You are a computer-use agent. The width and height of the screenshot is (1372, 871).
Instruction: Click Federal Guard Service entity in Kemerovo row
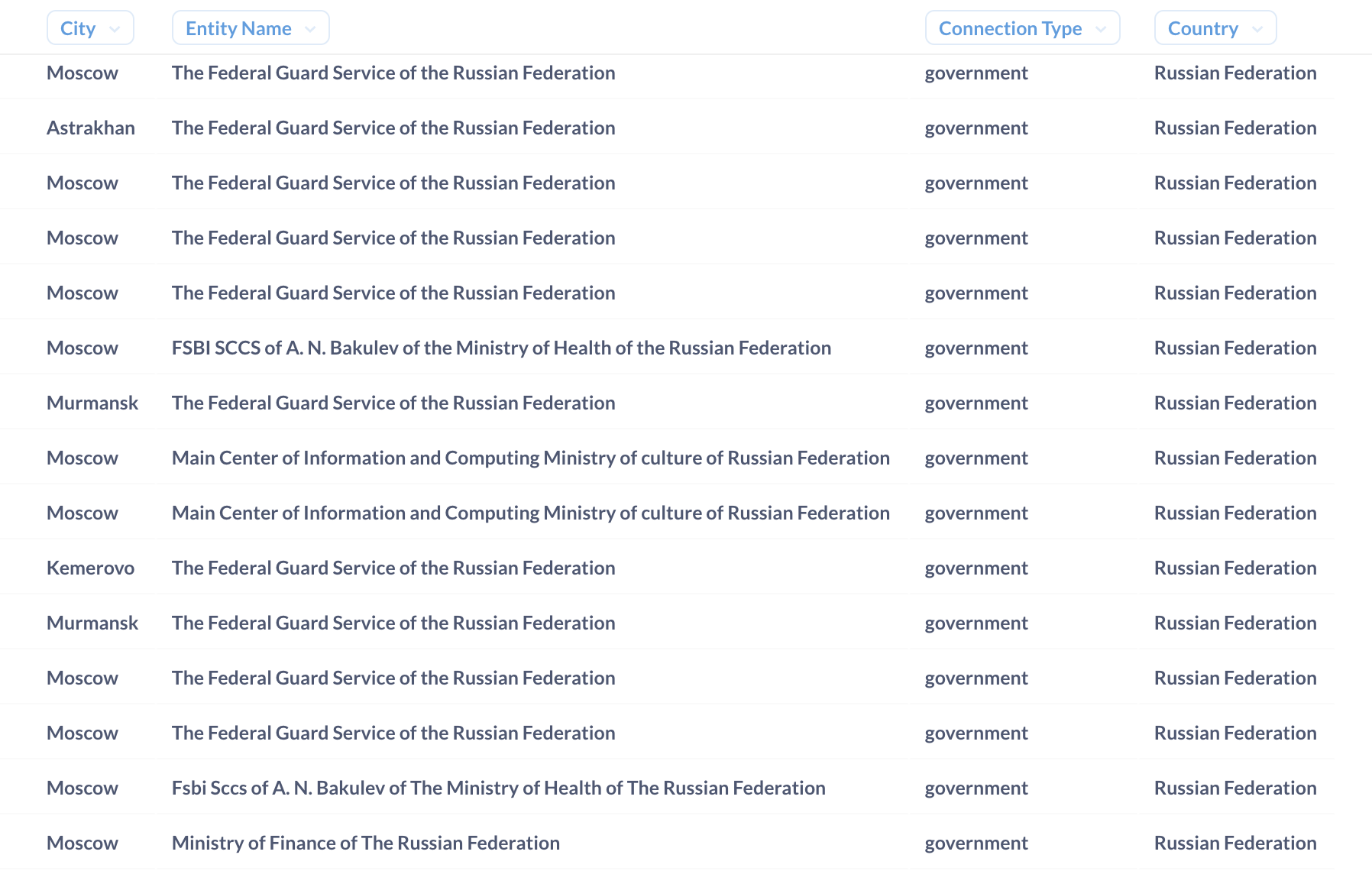(393, 568)
